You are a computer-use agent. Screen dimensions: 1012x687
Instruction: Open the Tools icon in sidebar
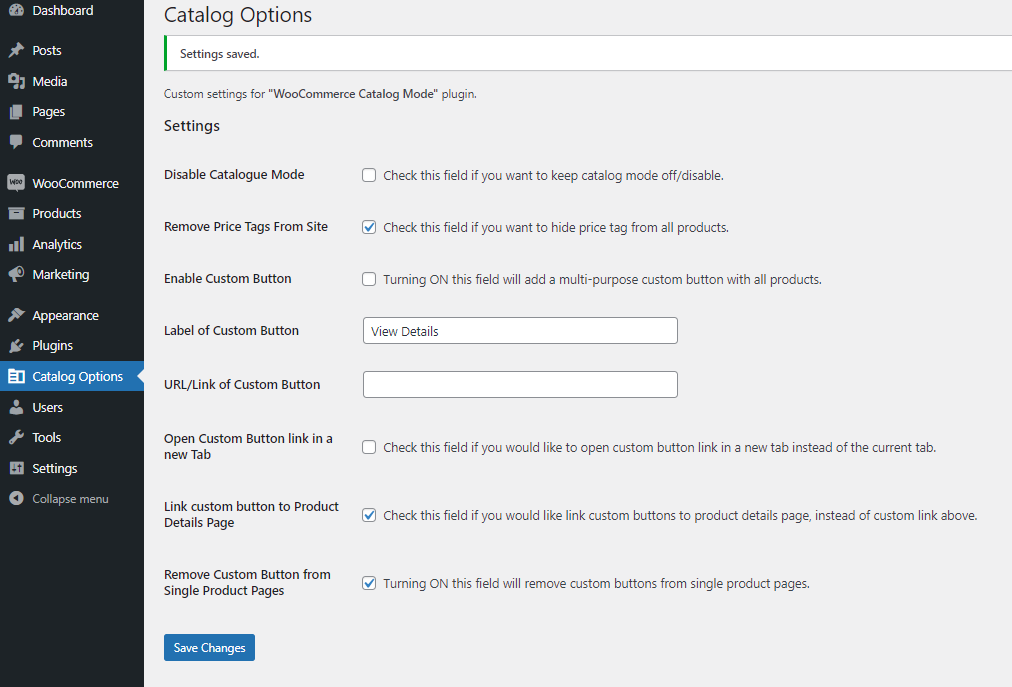click(x=18, y=437)
